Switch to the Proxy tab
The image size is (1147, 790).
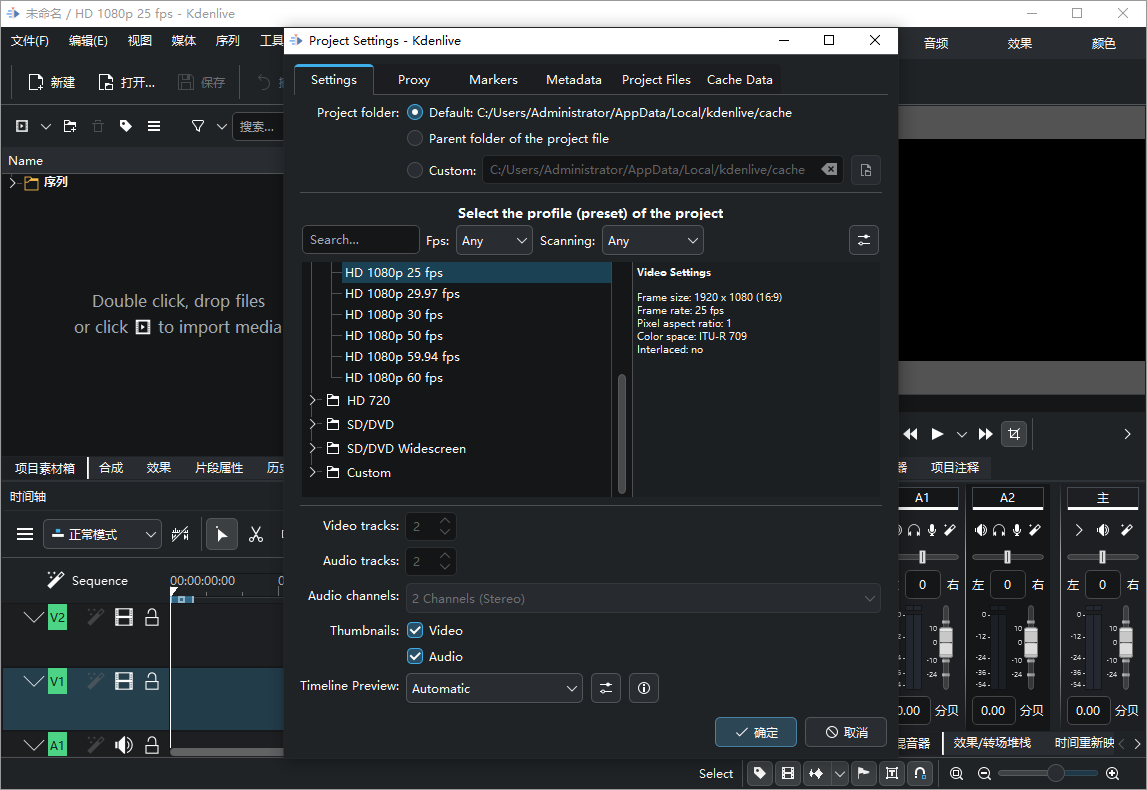[414, 80]
